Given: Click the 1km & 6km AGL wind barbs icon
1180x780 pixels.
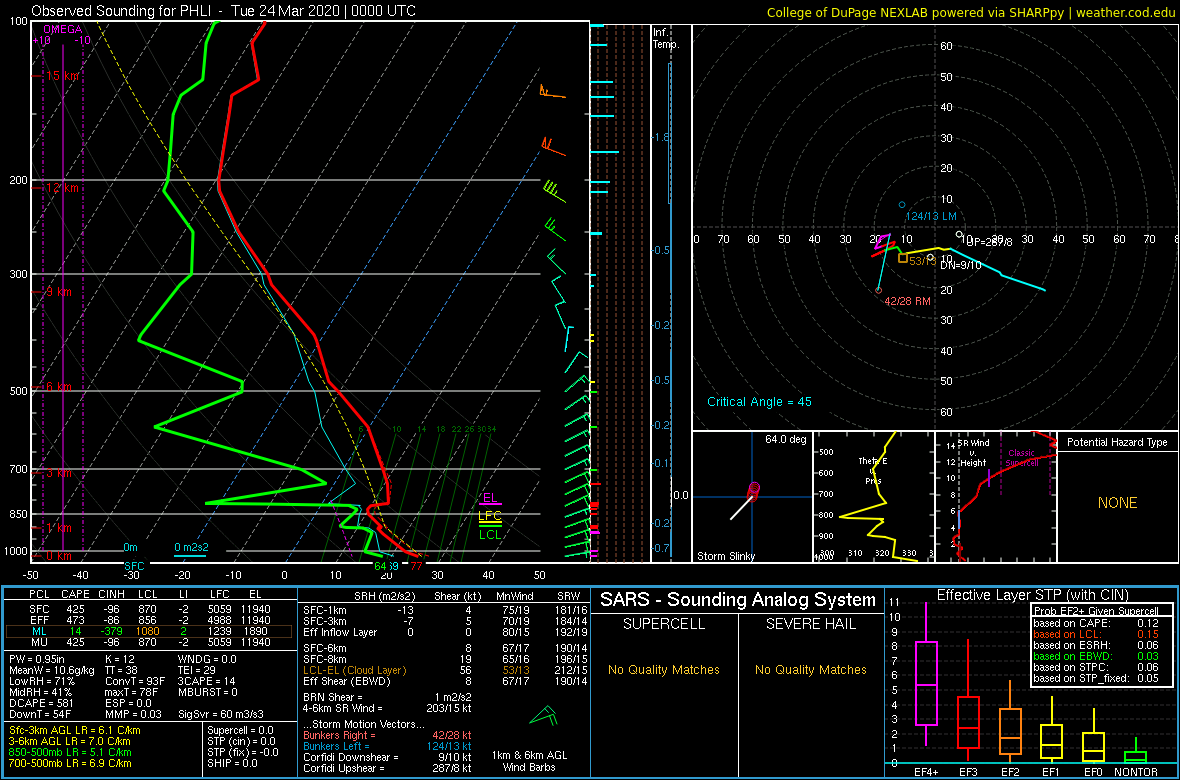Looking at the screenshot, I should (x=543, y=716).
